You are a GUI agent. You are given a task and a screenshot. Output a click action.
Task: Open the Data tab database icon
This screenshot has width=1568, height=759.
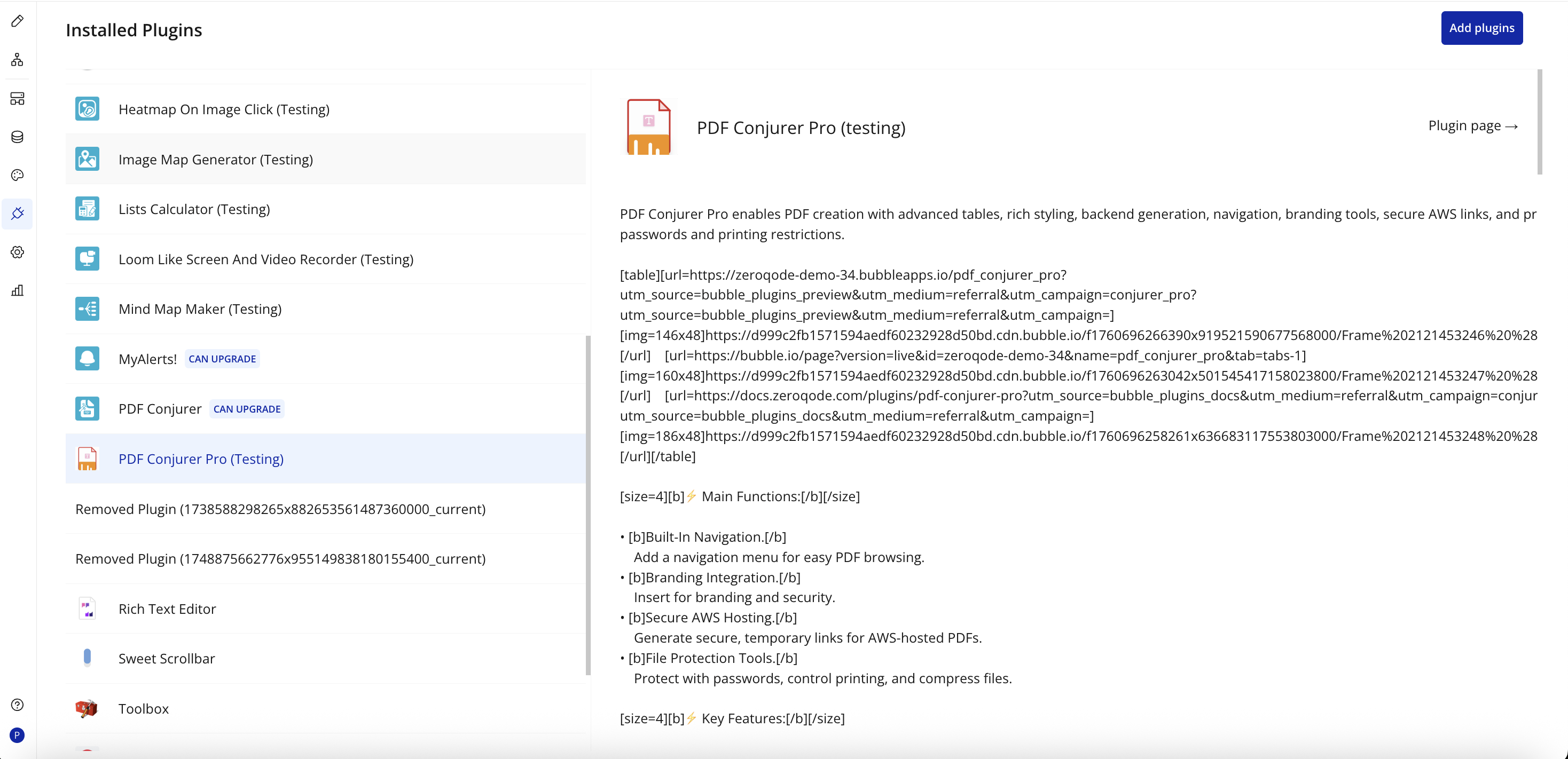17,137
